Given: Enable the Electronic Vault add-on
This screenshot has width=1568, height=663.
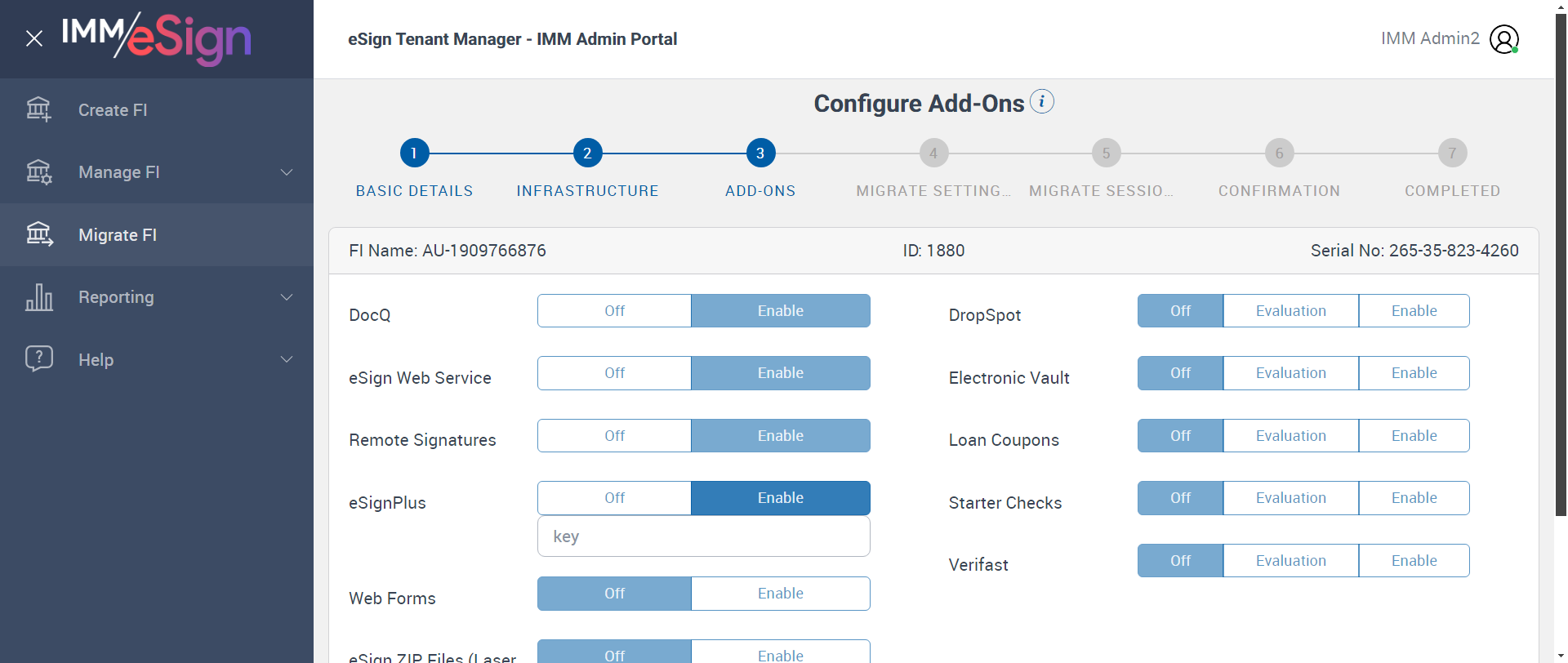Looking at the screenshot, I should pyautogui.click(x=1414, y=373).
